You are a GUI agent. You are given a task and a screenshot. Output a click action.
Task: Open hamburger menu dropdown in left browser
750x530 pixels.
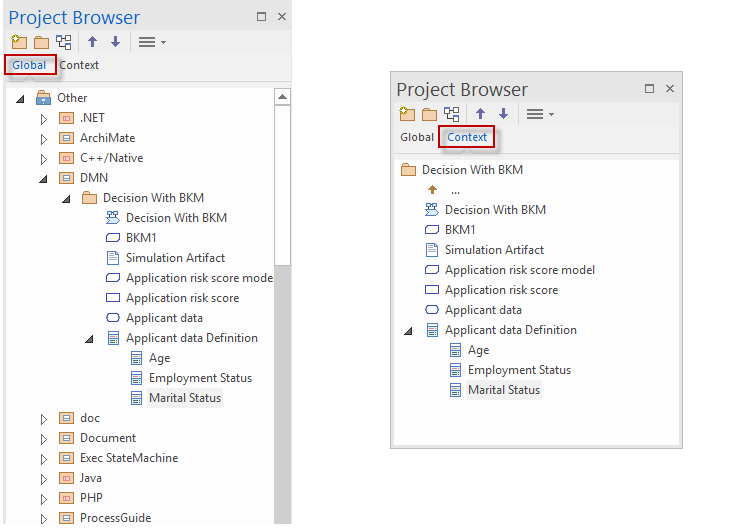click(x=152, y=42)
